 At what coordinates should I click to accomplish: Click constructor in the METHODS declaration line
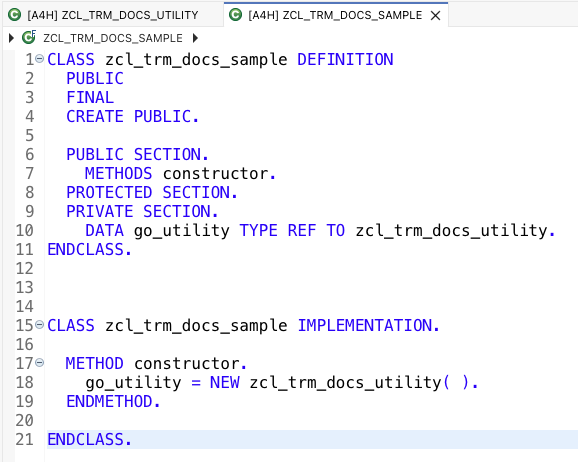click(216, 173)
